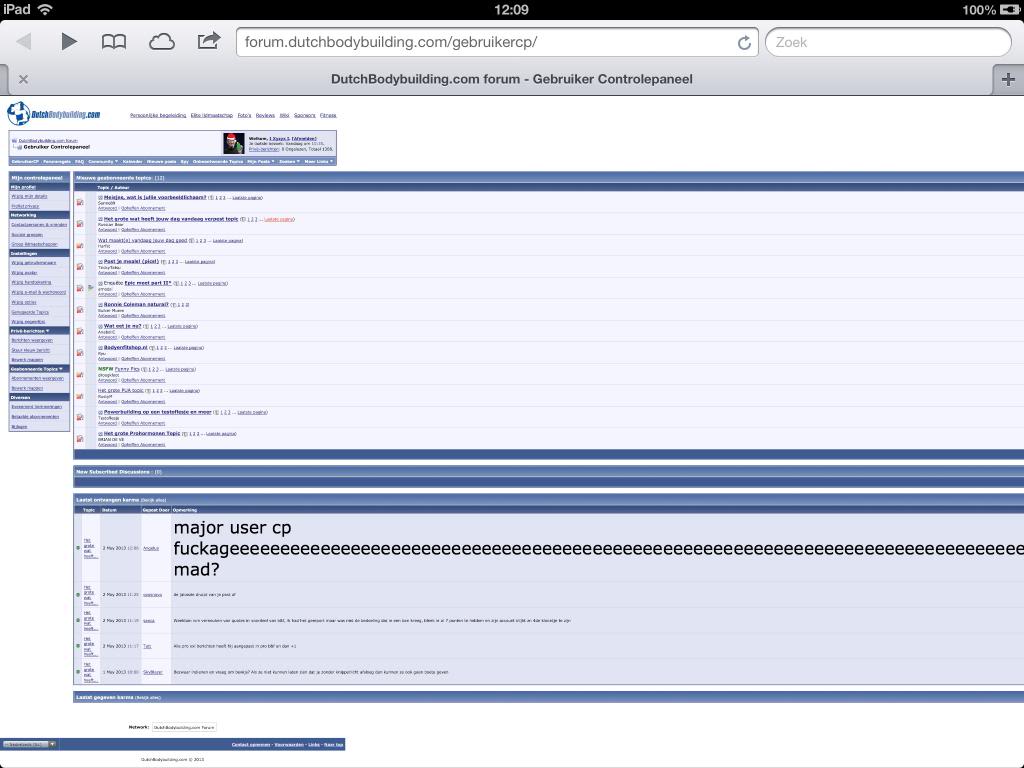This screenshot has height=768, width=1024.
Task: Open the Ronnie Coleman natural? topic
Action: pos(135,304)
